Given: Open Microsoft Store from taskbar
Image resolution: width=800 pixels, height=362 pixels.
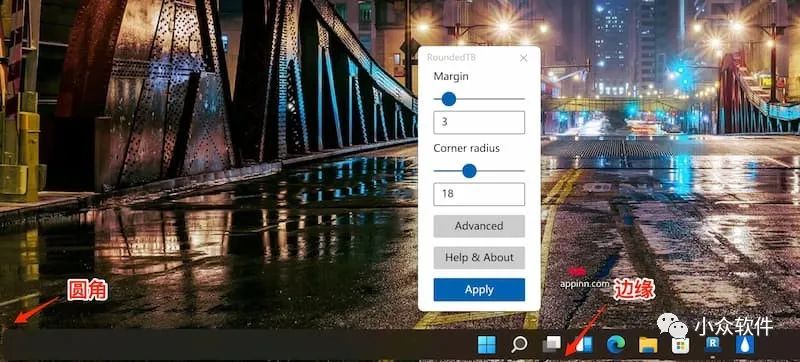Looking at the screenshot, I should 680,345.
